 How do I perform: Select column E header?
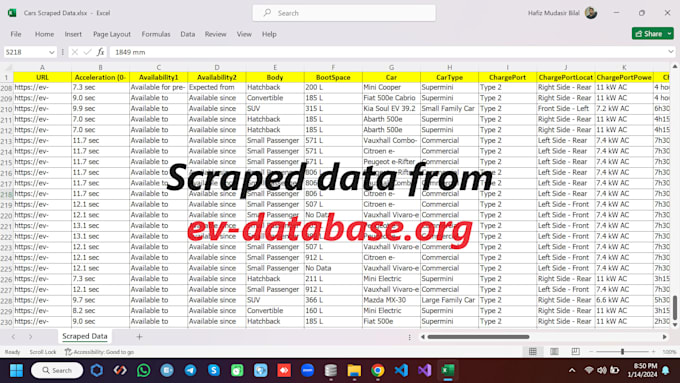pos(275,67)
